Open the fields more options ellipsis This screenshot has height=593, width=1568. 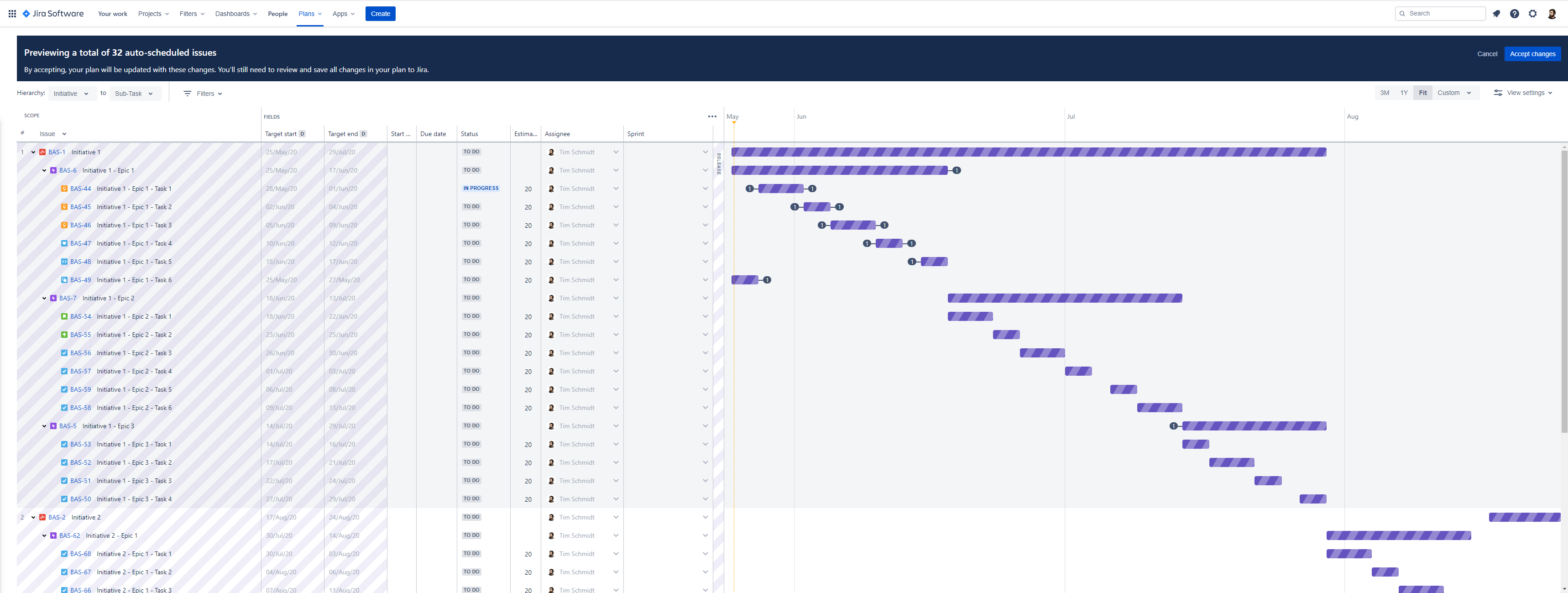point(712,116)
